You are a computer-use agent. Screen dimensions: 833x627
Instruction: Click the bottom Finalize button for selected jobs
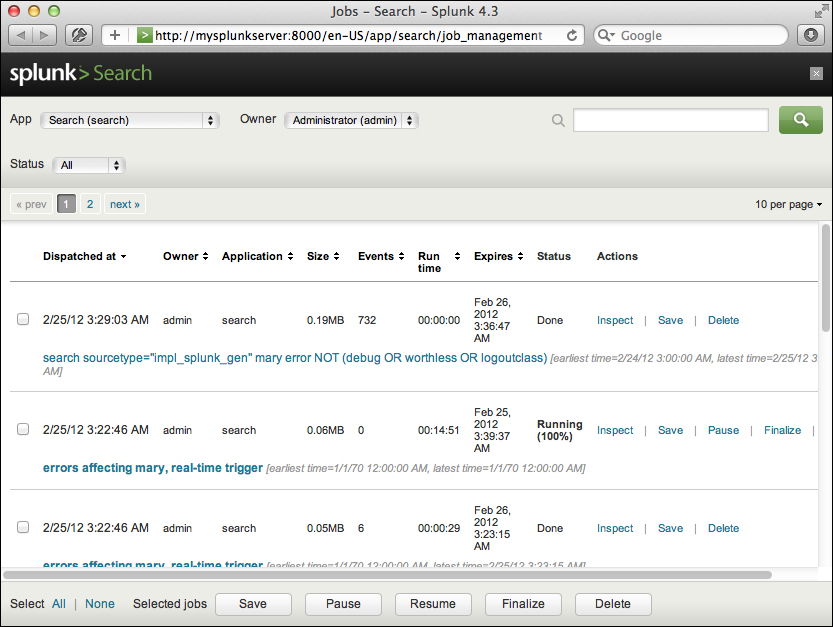coord(523,604)
